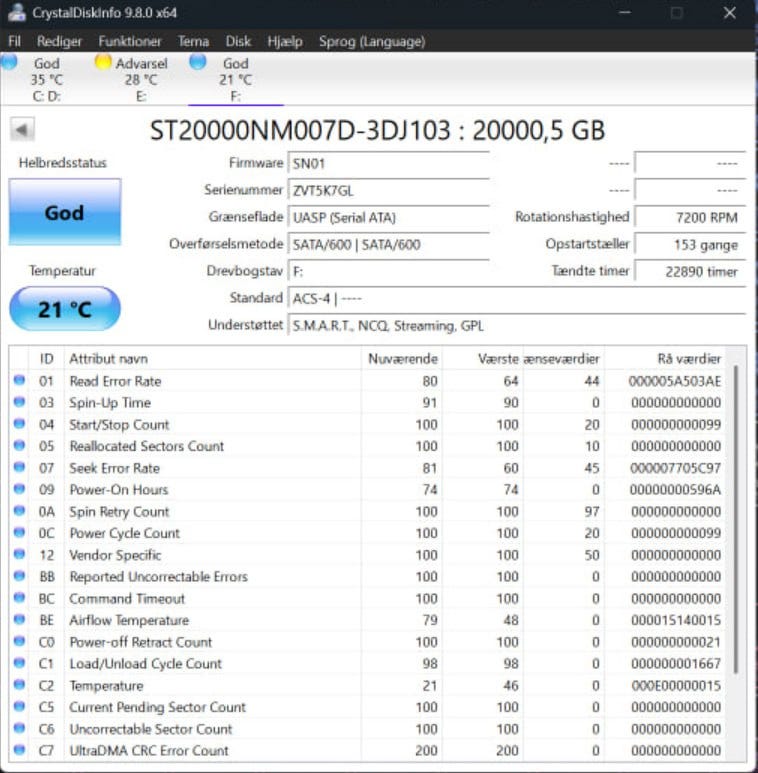Click the blue status icon for disk C: D:
Viewport: 758px width, 773px height.
pos(10,62)
